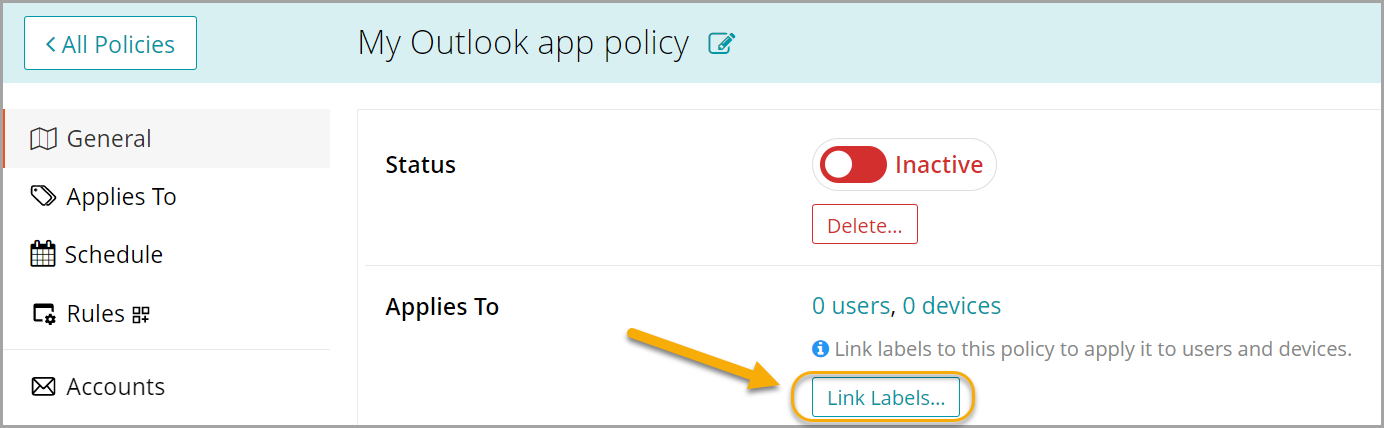Open the 0 users link
1384x428 pixels.
850,306
